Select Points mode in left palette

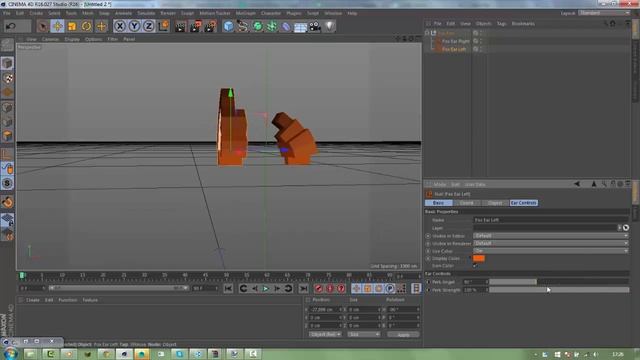[7, 108]
